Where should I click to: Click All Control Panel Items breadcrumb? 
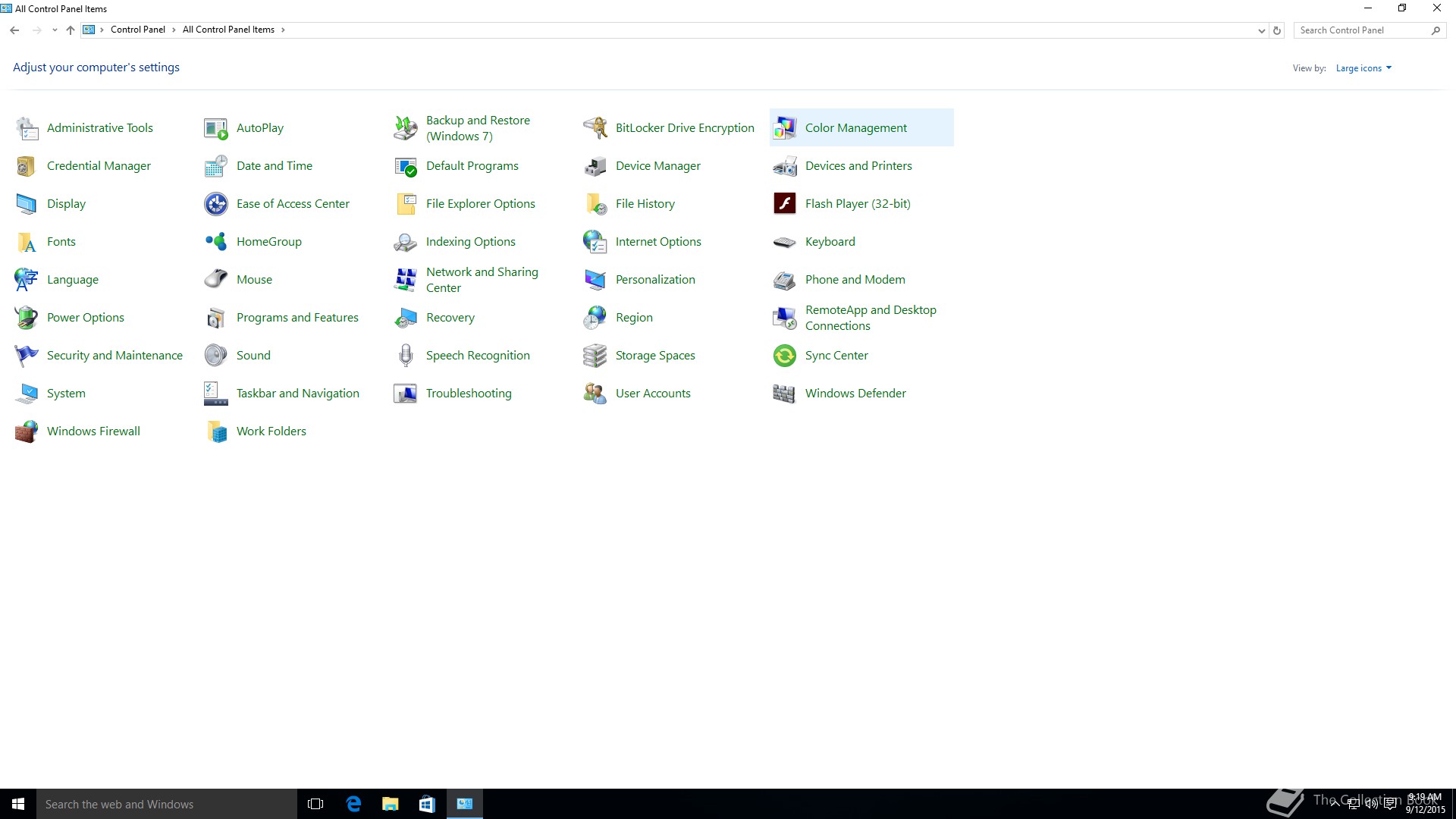(x=228, y=30)
